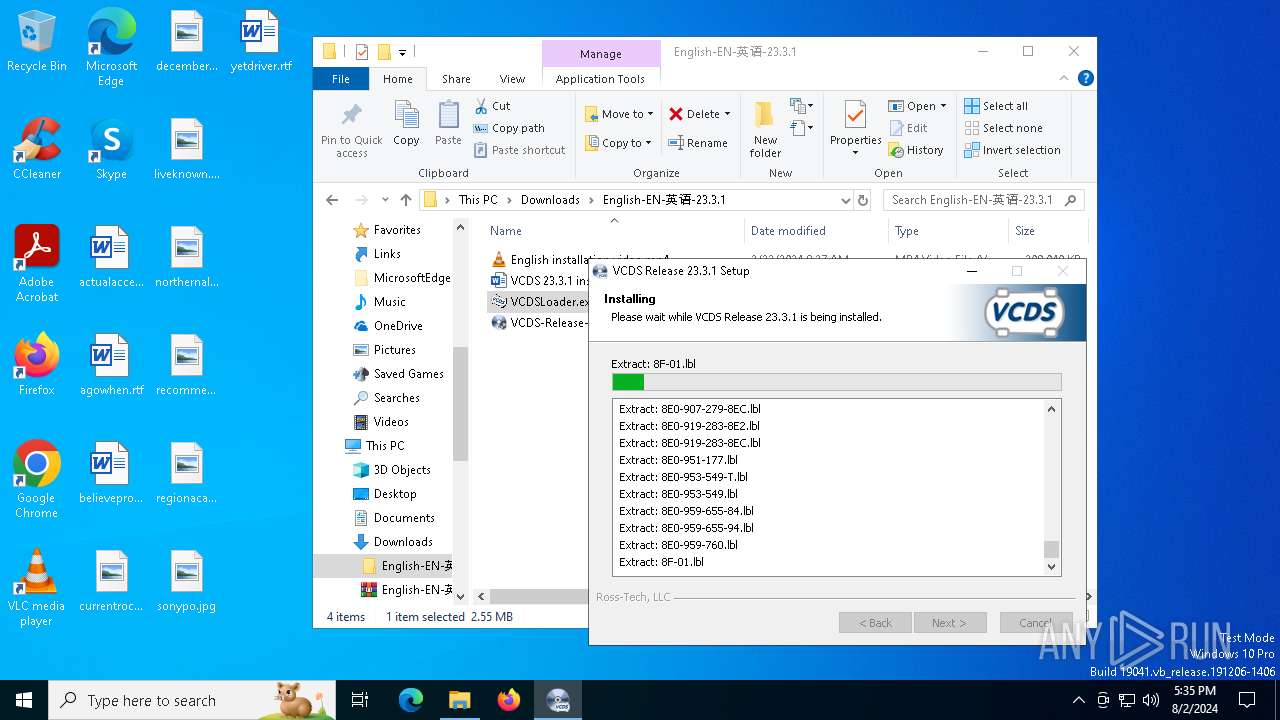1280x720 pixels.
Task: Click the search English-EN folder field
Action: pyautogui.click(x=983, y=200)
